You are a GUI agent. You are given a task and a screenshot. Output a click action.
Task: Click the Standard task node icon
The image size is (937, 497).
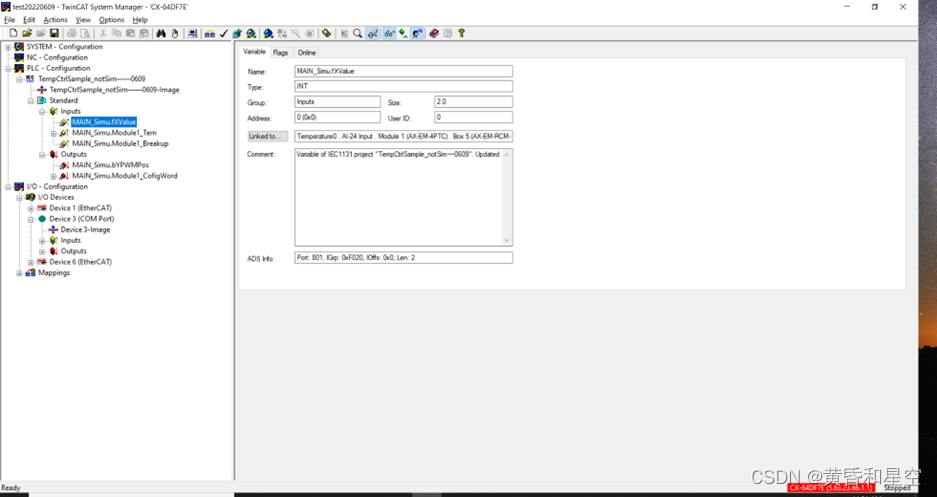(42, 100)
